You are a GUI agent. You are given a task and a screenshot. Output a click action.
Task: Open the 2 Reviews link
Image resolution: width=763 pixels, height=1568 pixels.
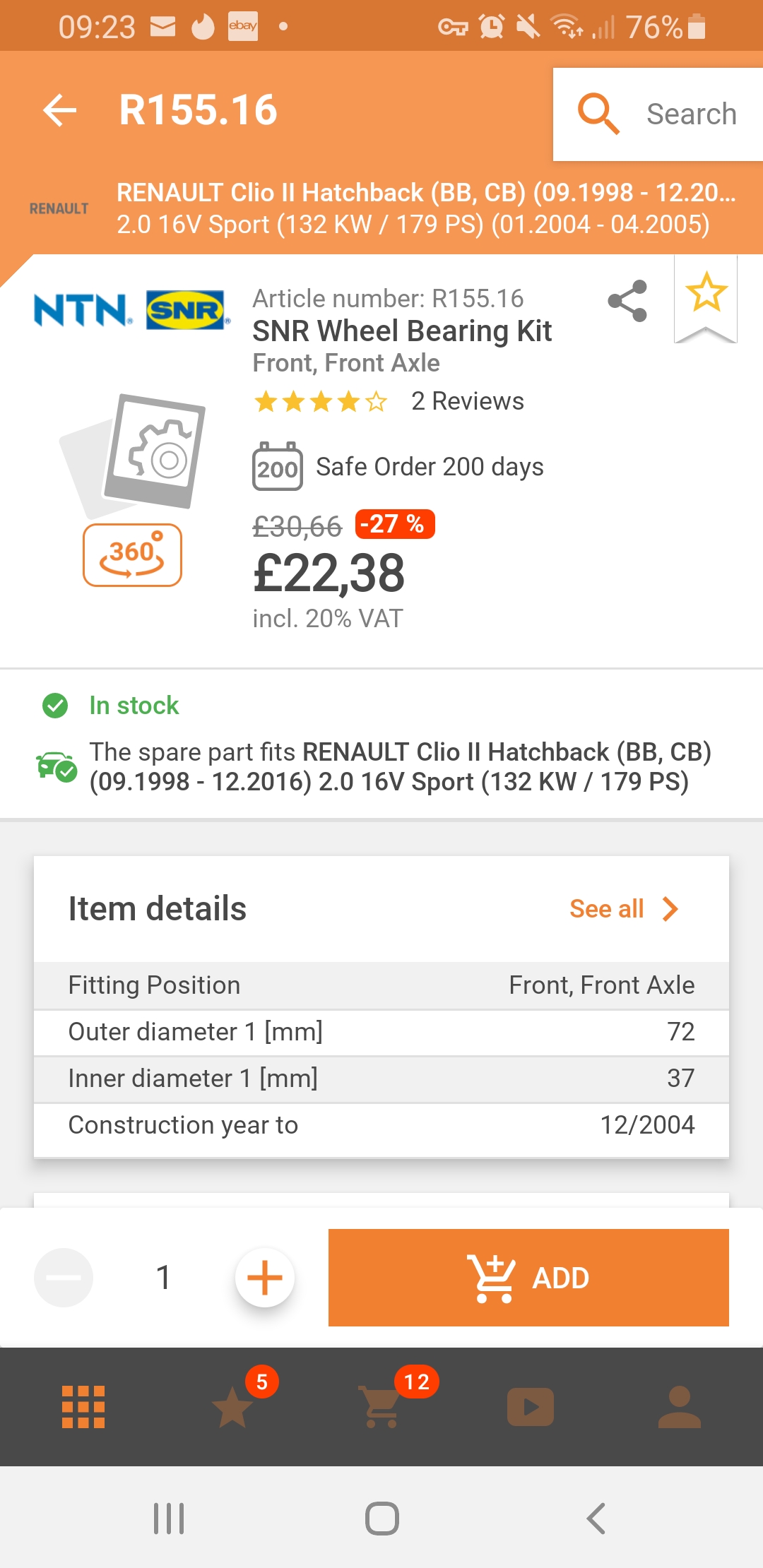pos(468,401)
